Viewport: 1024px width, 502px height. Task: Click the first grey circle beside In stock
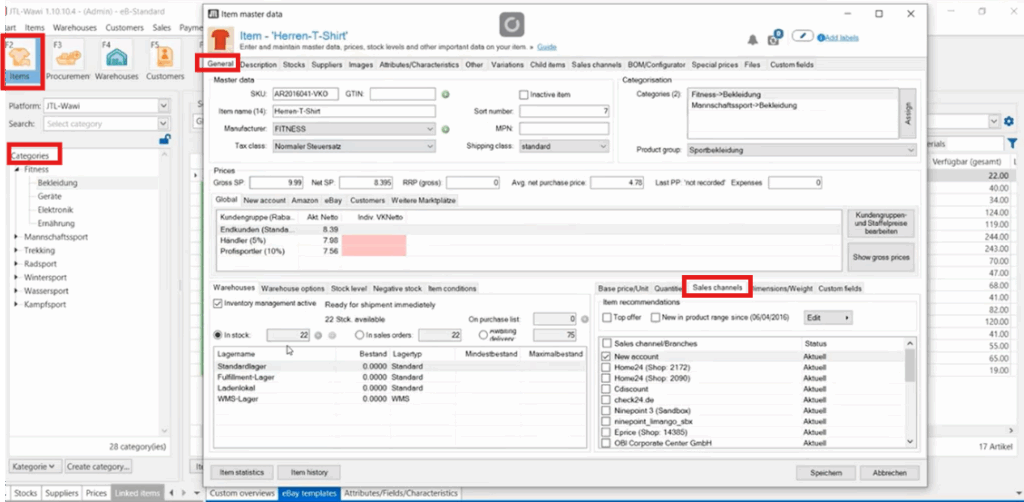tap(319, 335)
